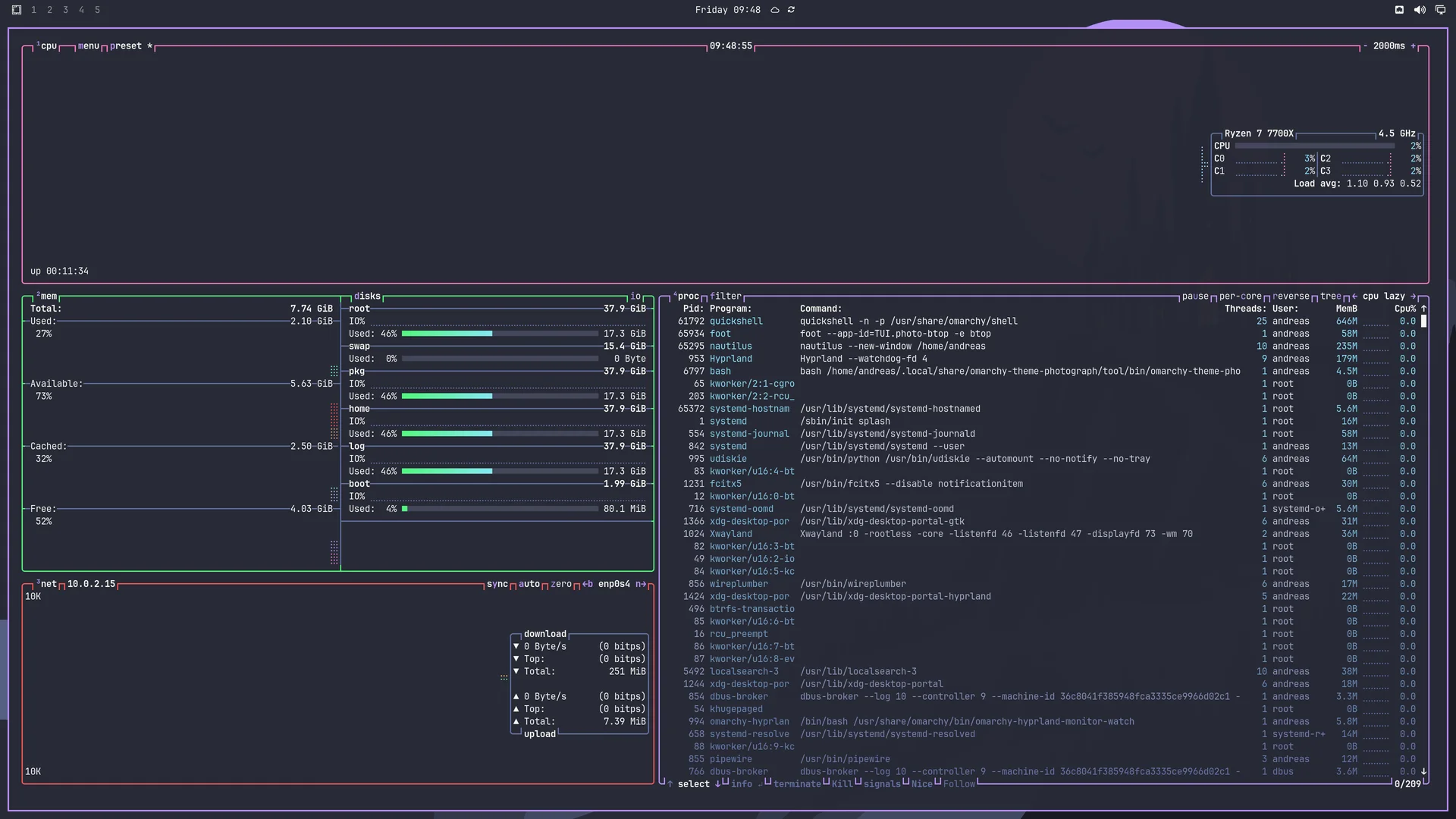Select the nautilus process row
Screen dimensions: 1456x819
coord(1046,347)
